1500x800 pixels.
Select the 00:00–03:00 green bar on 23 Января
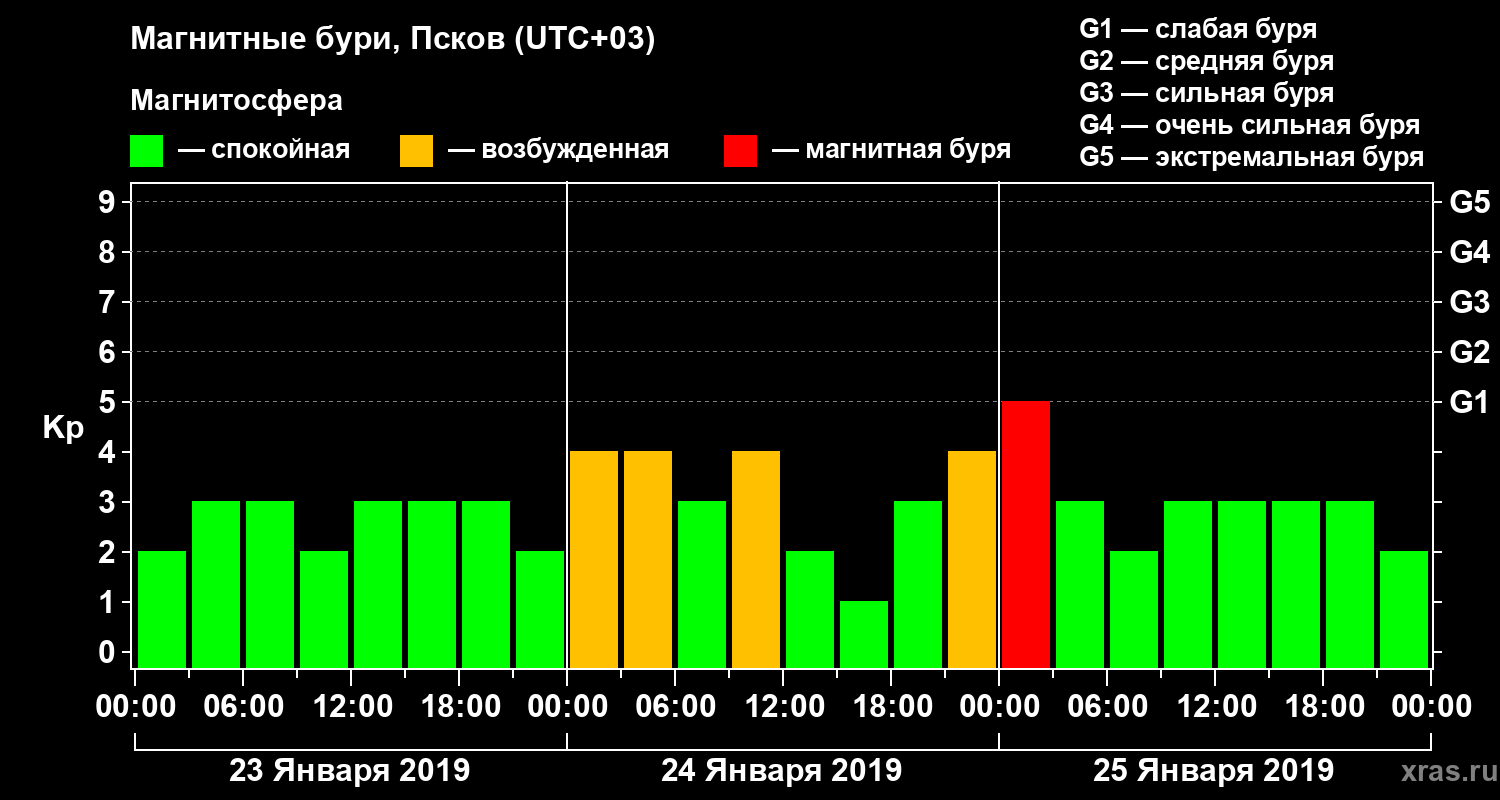tap(162, 609)
